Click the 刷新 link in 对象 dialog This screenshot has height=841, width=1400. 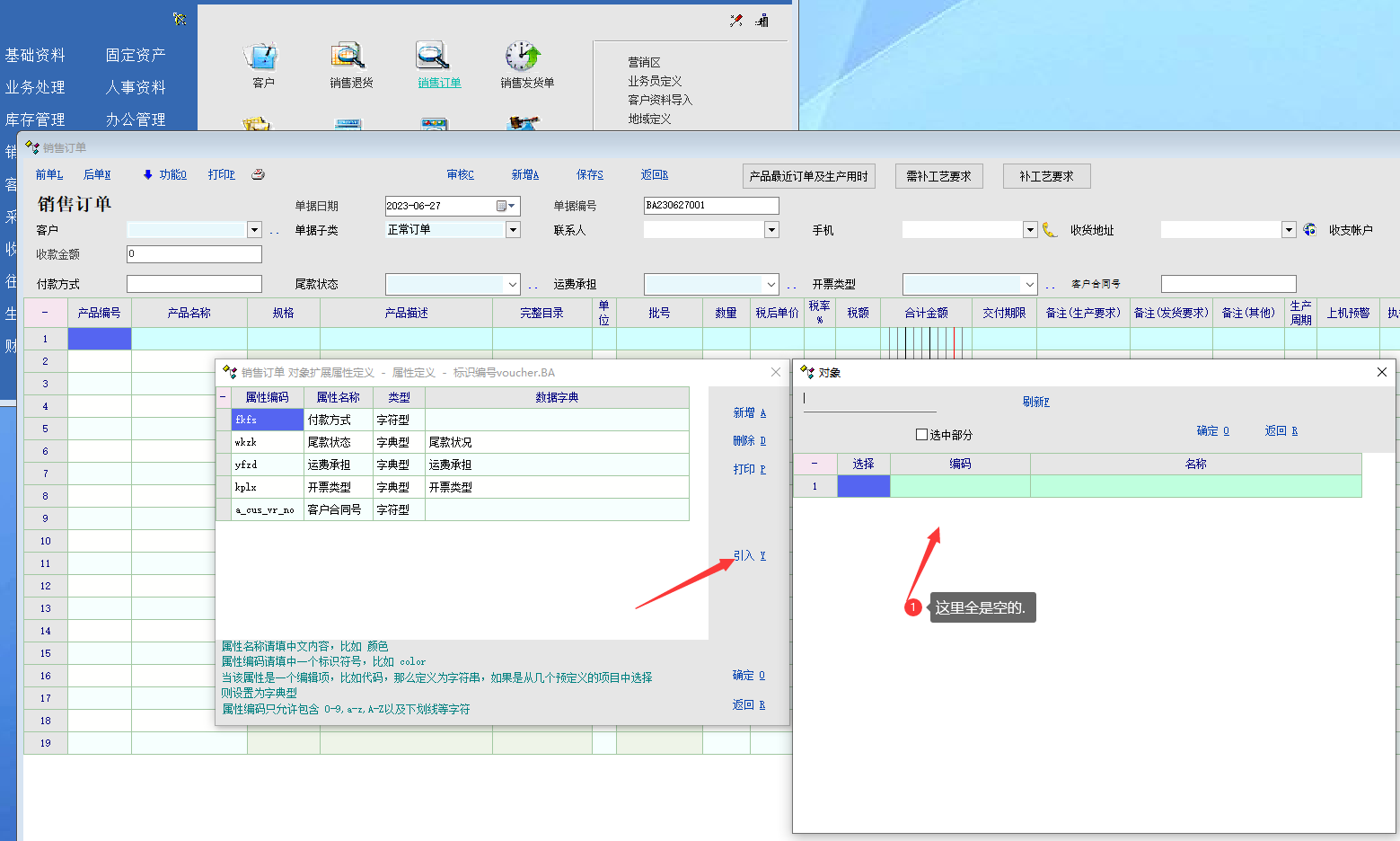[1035, 402]
